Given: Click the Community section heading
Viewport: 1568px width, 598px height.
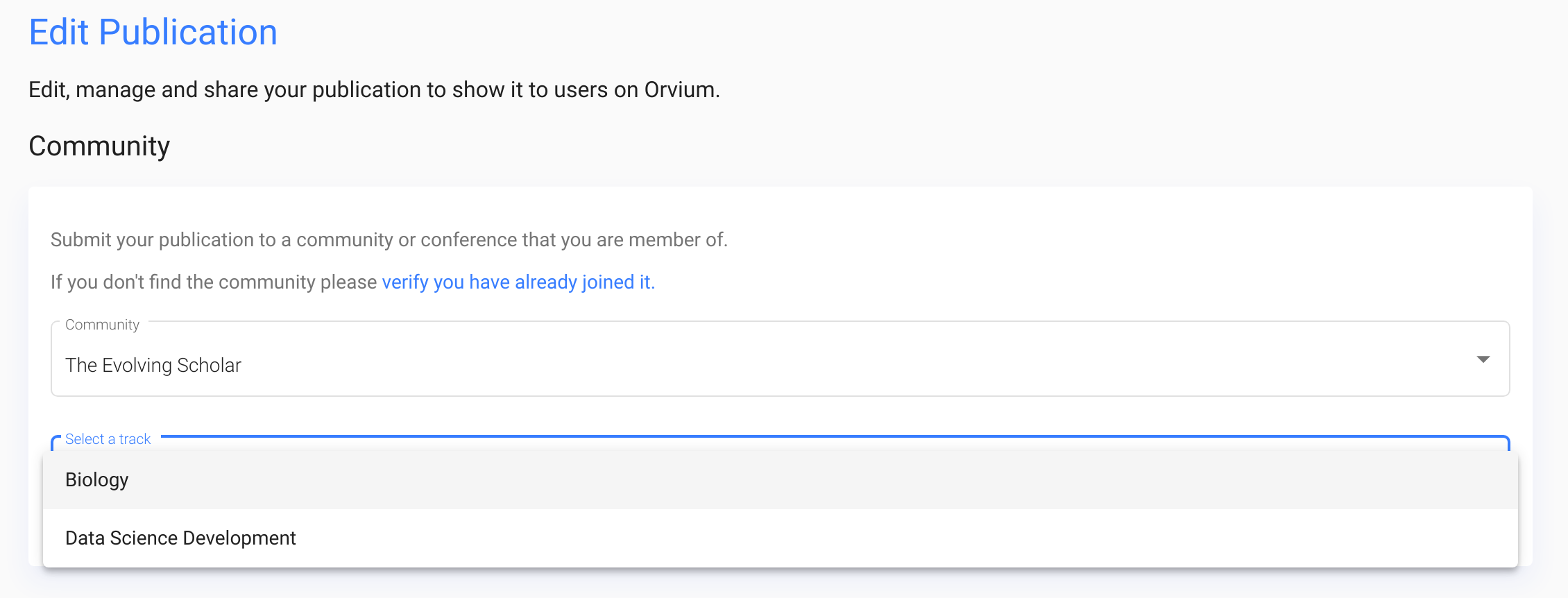Looking at the screenshot, I should (99, 146).
